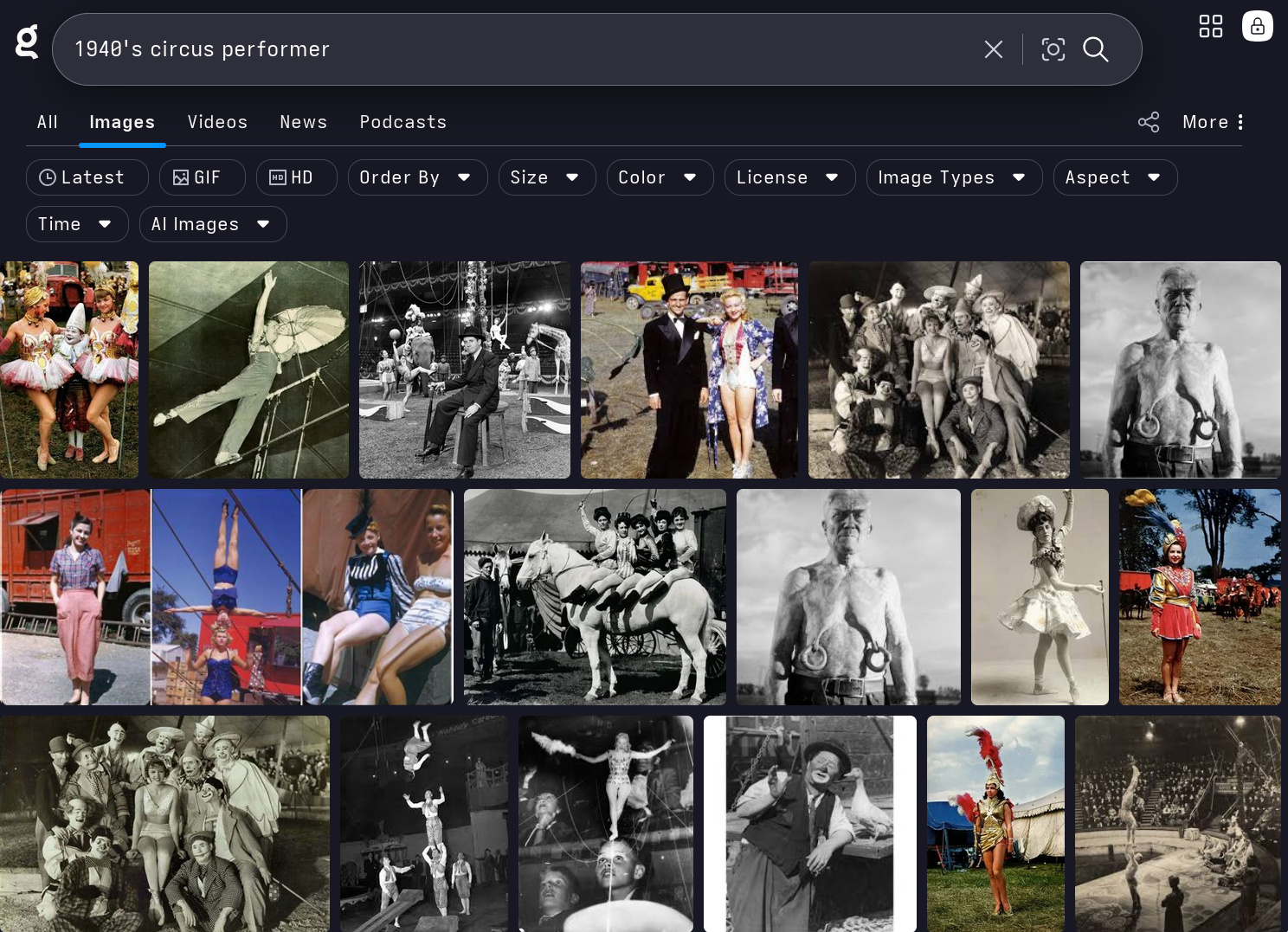Expand the Color filter dropdown

pos(660,177)
